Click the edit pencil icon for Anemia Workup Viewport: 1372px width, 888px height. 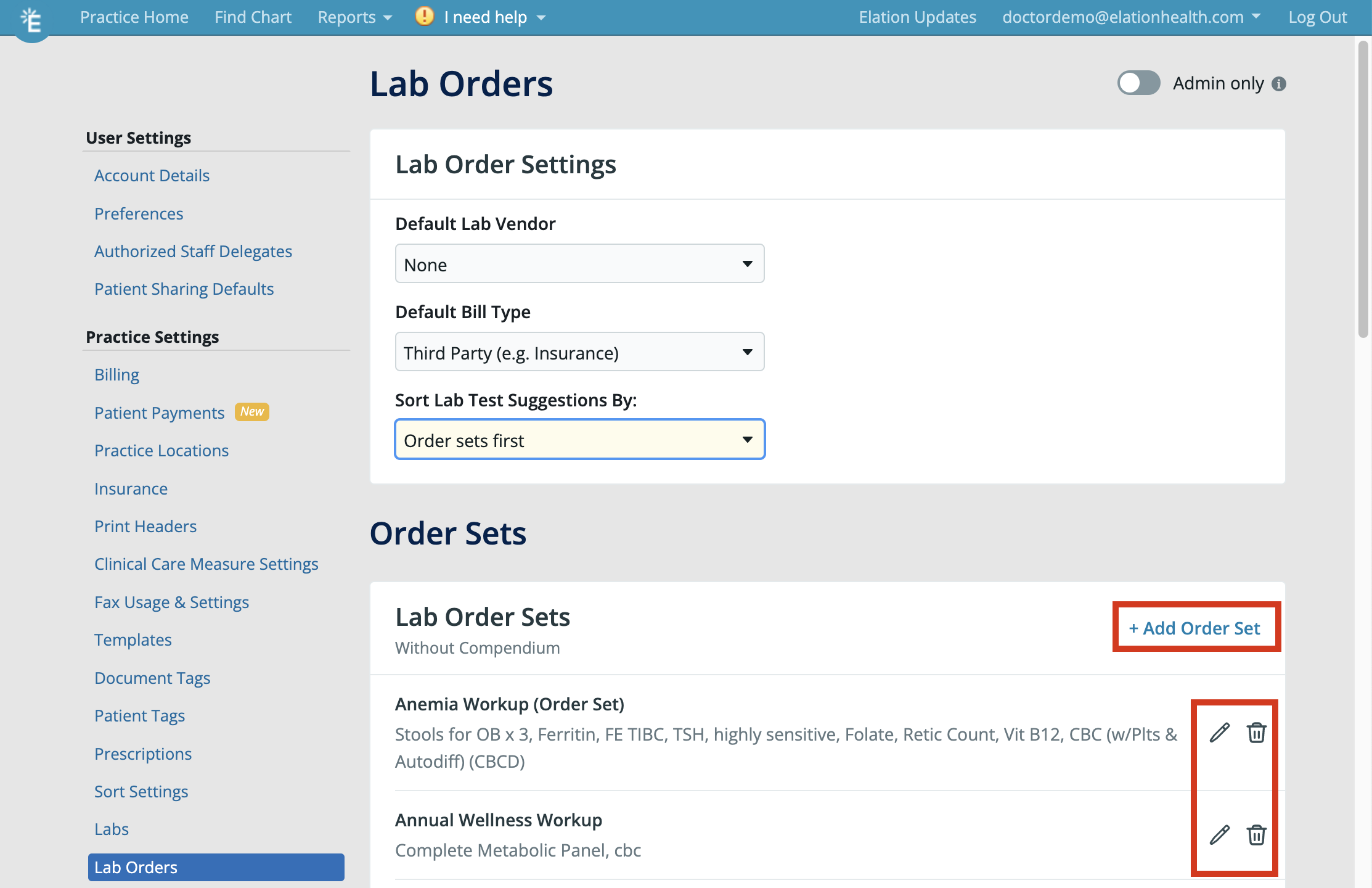(x=1220, y=732)
